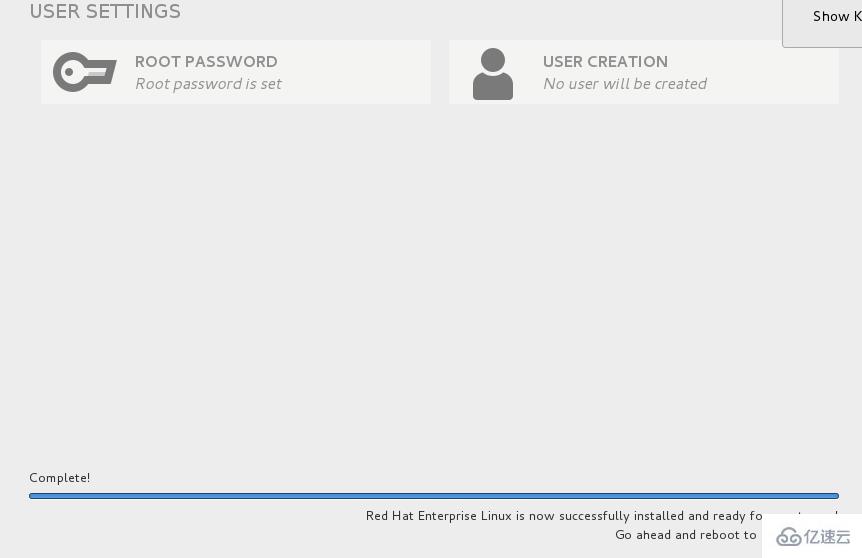
Task: Open the USER CREATION settings title
Action: (605, 61)
